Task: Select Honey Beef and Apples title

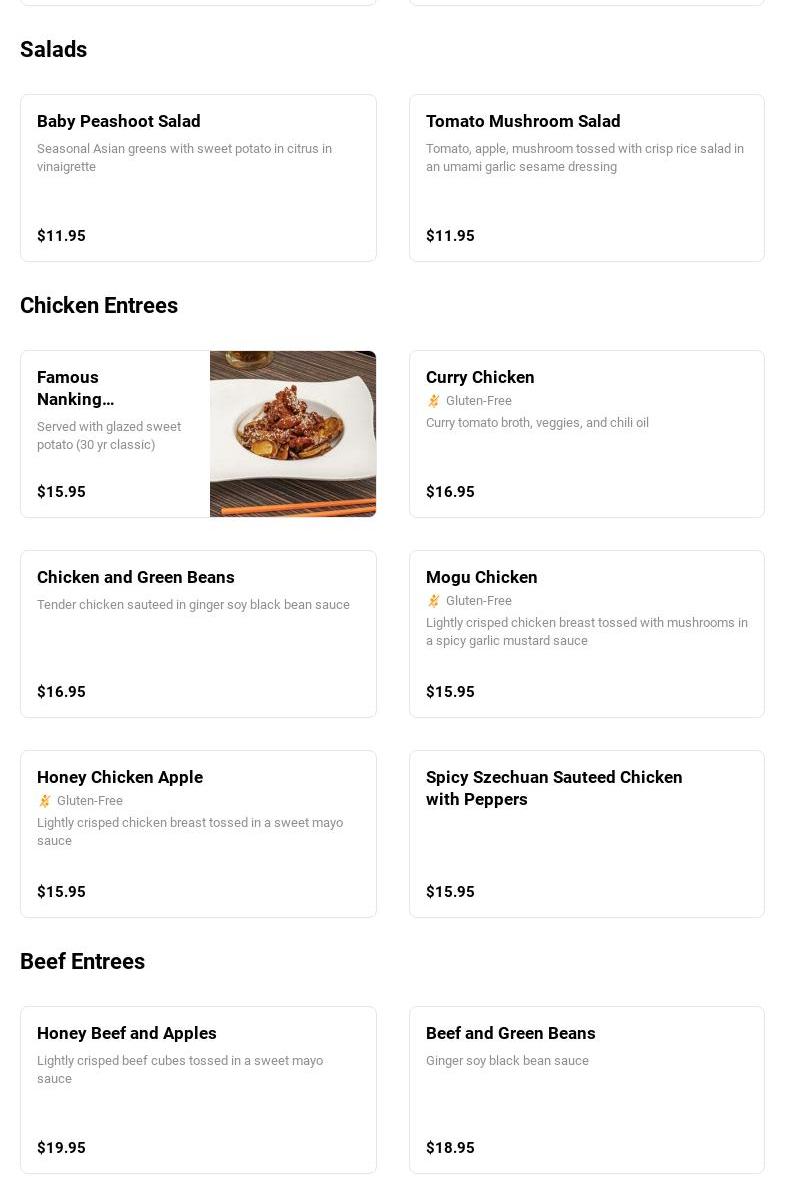Action: coord(127,1033)
